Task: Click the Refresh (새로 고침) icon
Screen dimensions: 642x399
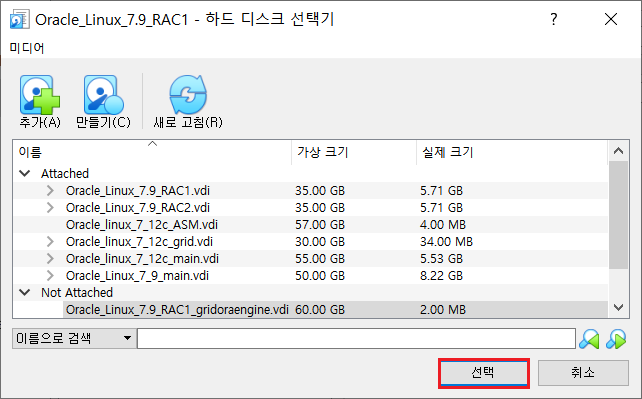Action: coord(188,95)
